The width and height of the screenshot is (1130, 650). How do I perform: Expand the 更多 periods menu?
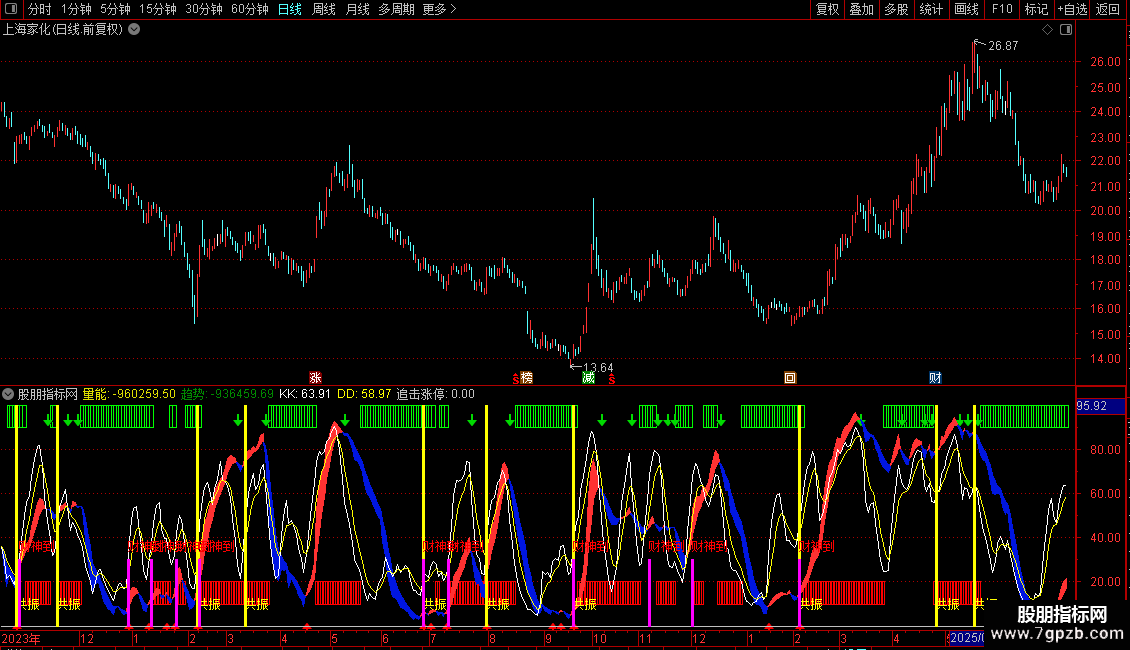(440, 10)
